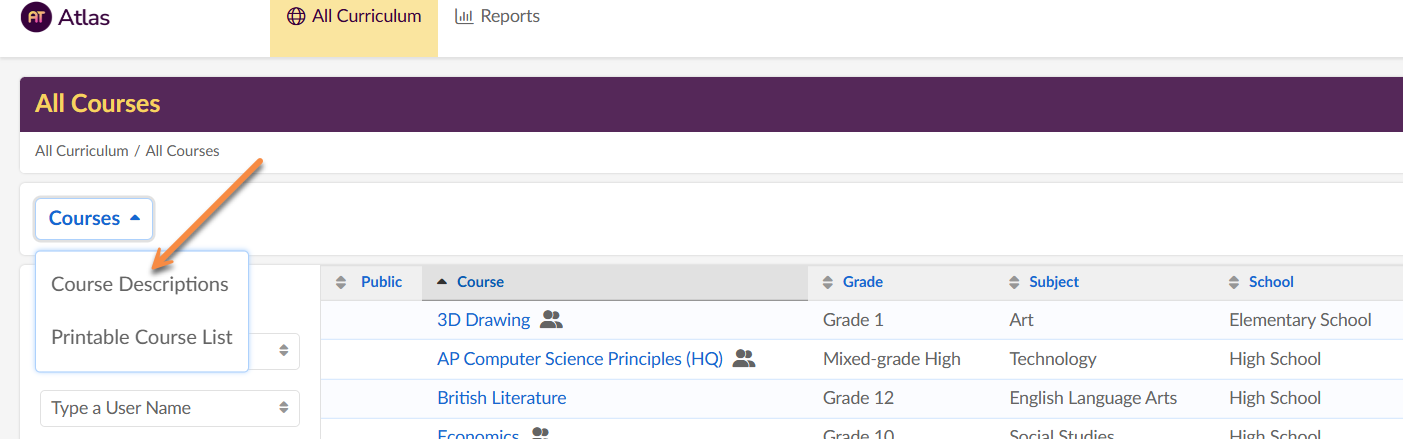
Task: Open the Type a User Name dropdown
Action: [x=169, y=408]
